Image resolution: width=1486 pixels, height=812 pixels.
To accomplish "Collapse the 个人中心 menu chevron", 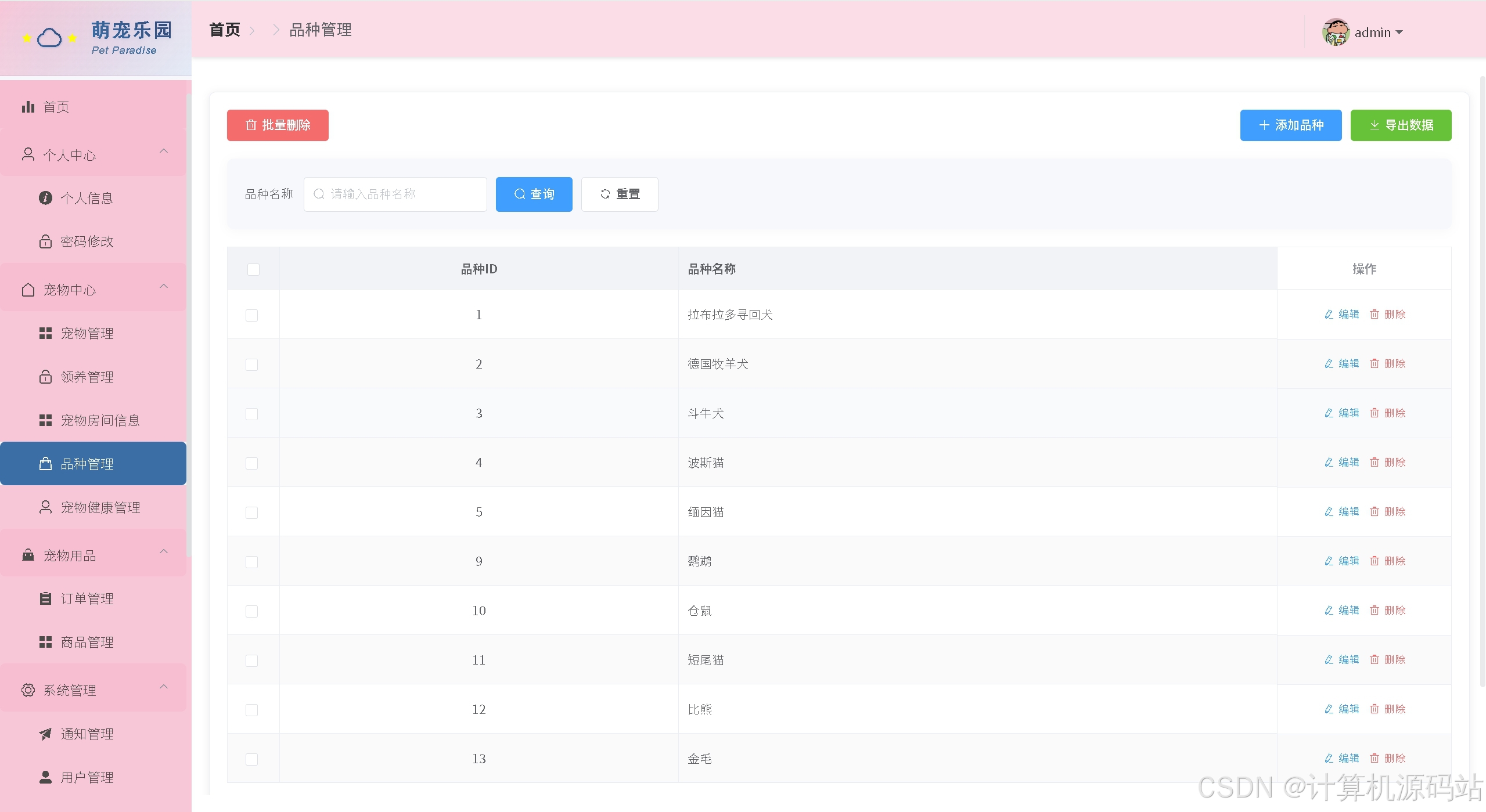I will click(x=164, y=151).
